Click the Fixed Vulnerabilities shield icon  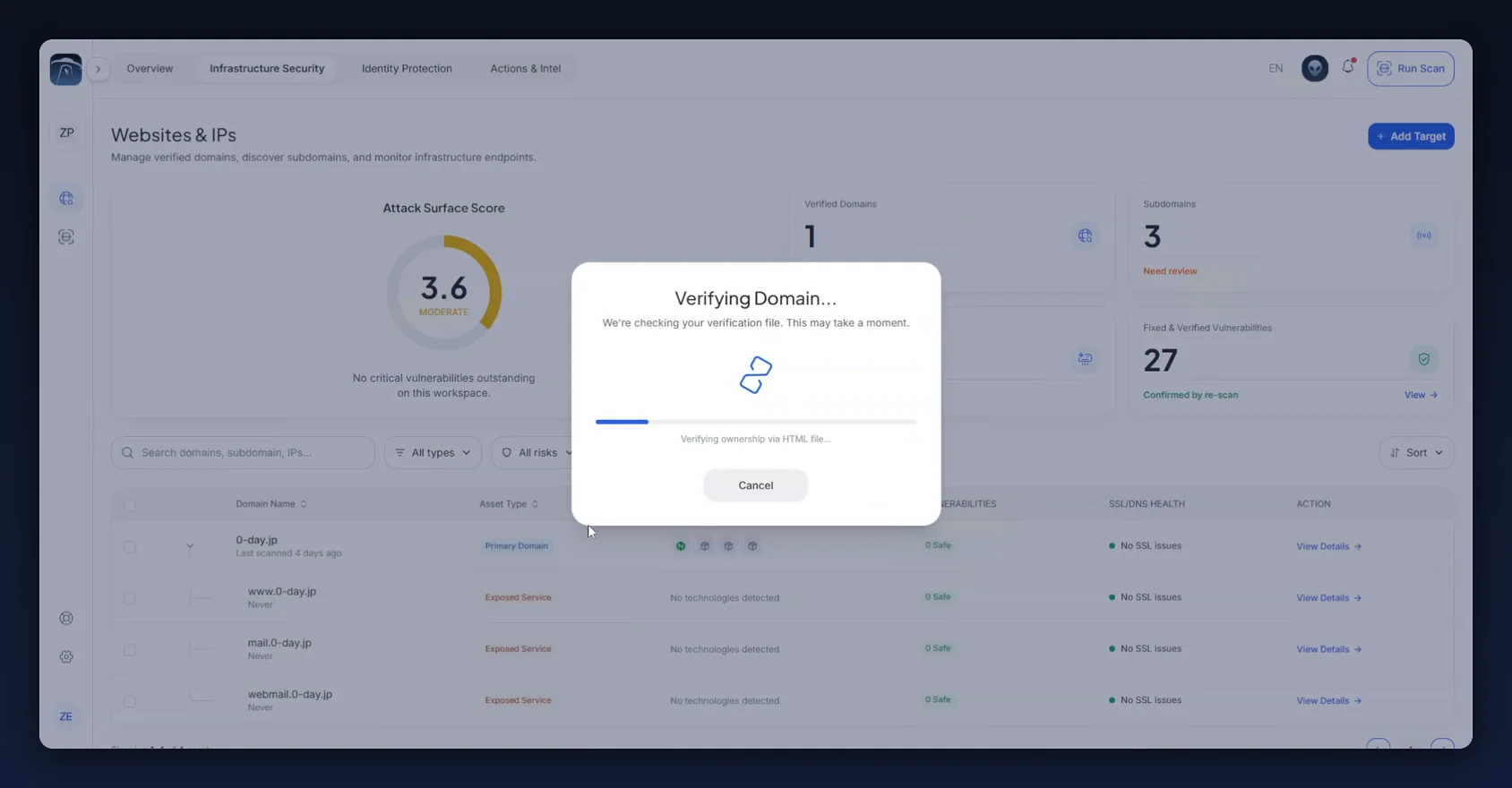coord(1424,359)
